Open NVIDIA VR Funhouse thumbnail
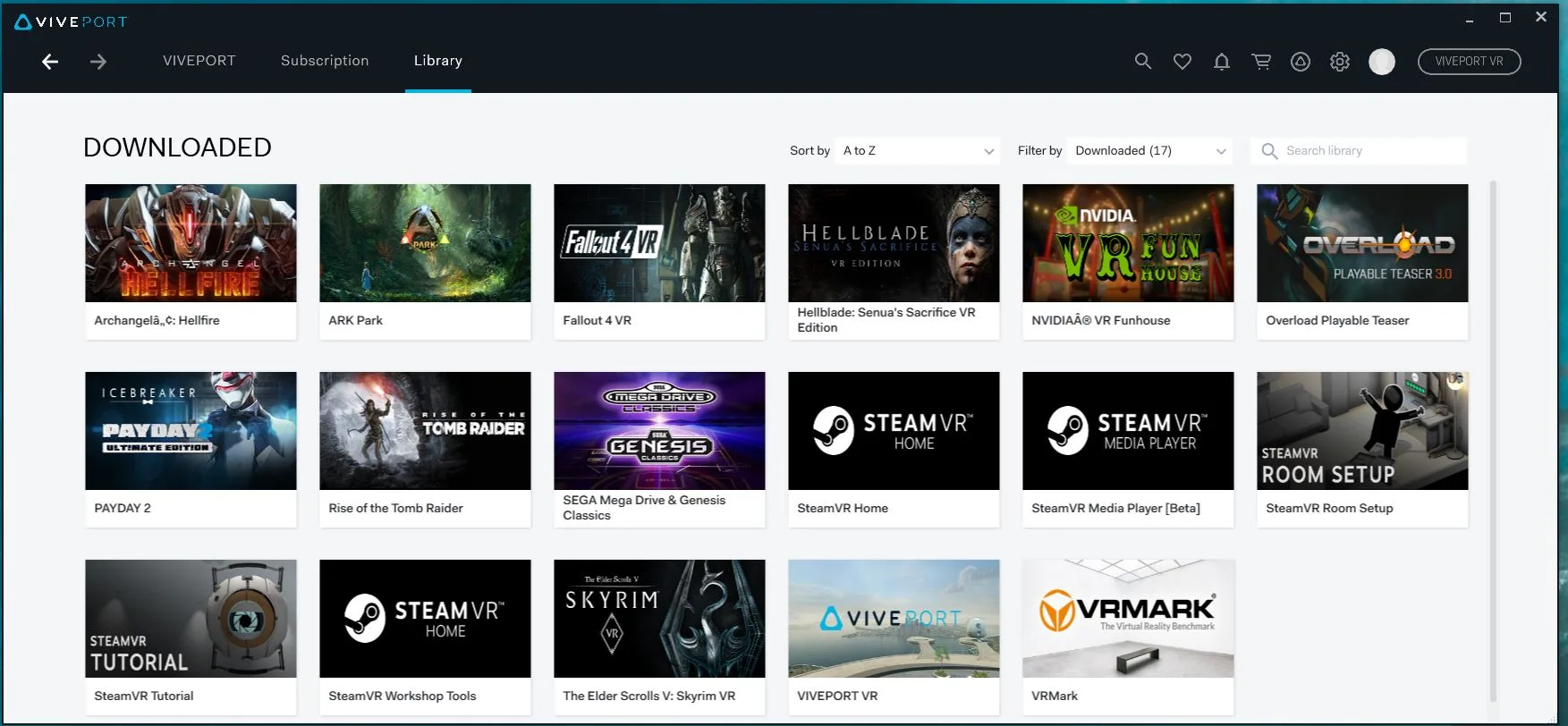 [x=1128, y=243]
